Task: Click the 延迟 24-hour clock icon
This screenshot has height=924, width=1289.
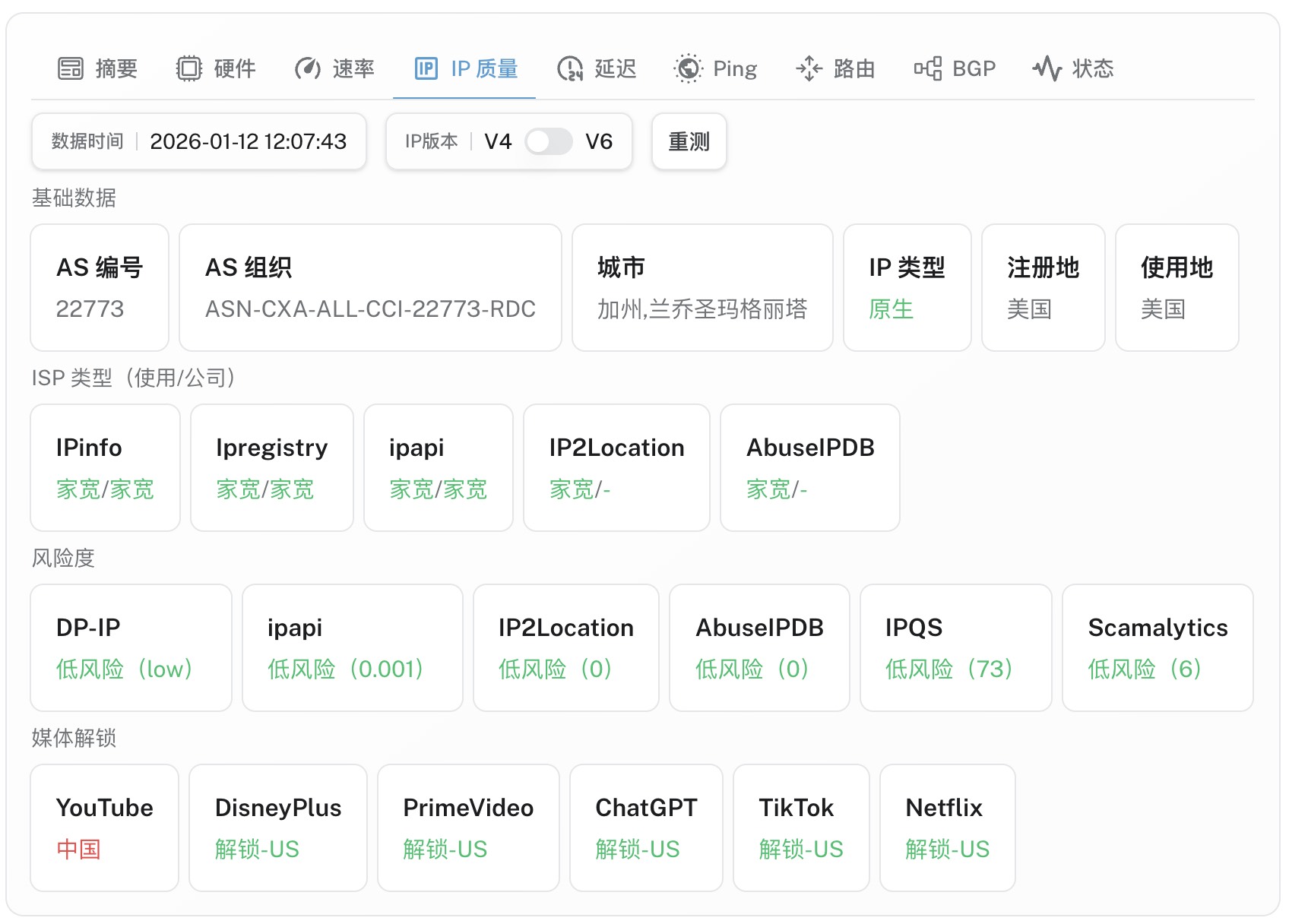Action: (570, 68)
